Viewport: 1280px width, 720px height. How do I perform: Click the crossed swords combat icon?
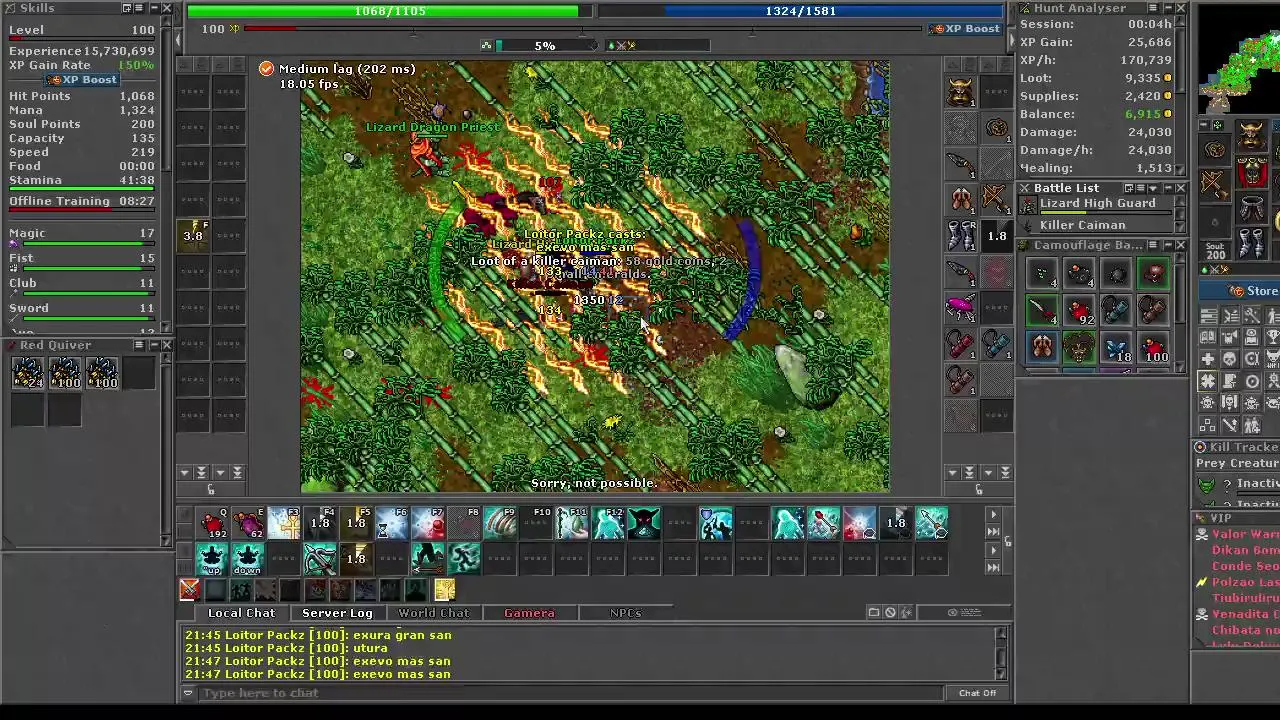tap(189, 590)
